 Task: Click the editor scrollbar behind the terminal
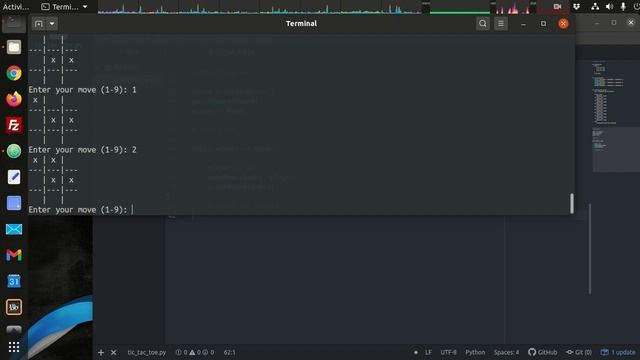pos(590,249)
